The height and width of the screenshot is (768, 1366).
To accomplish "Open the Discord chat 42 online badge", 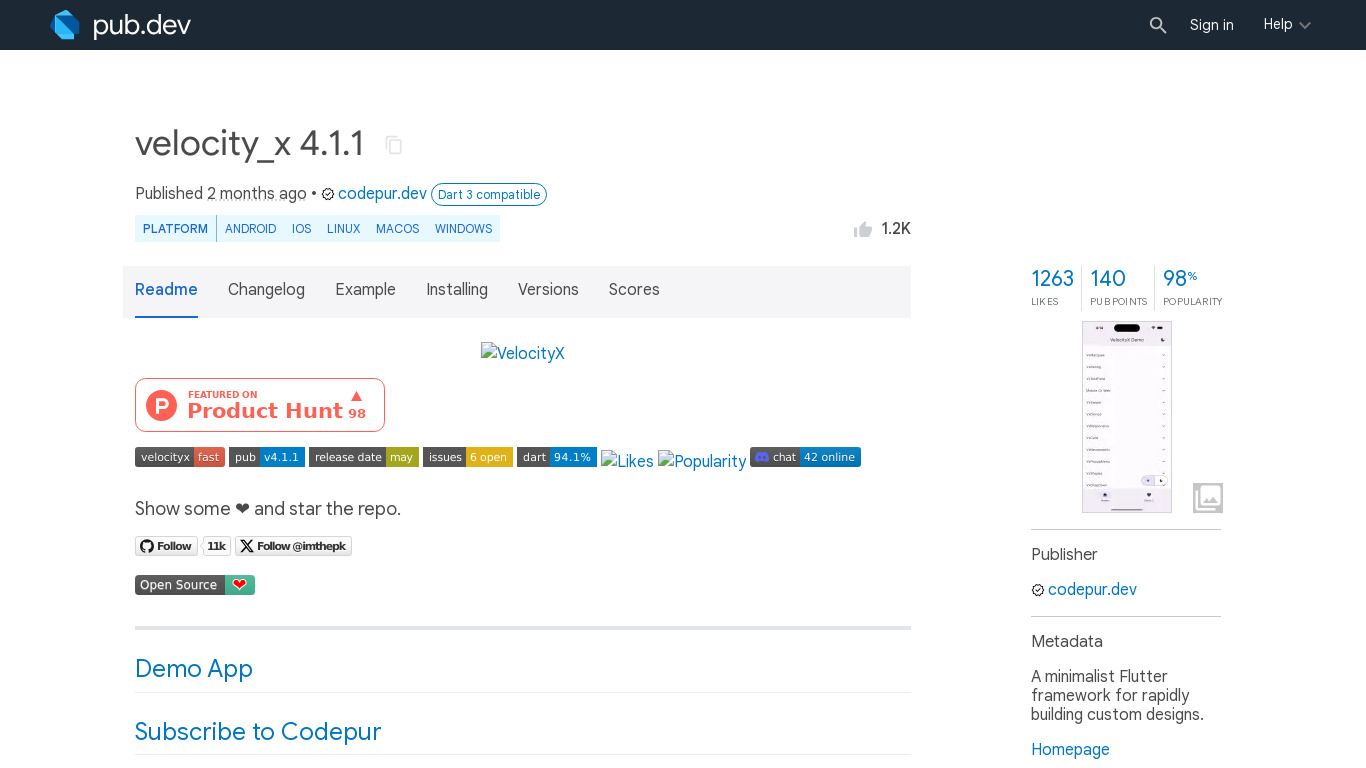I will 805,457.
